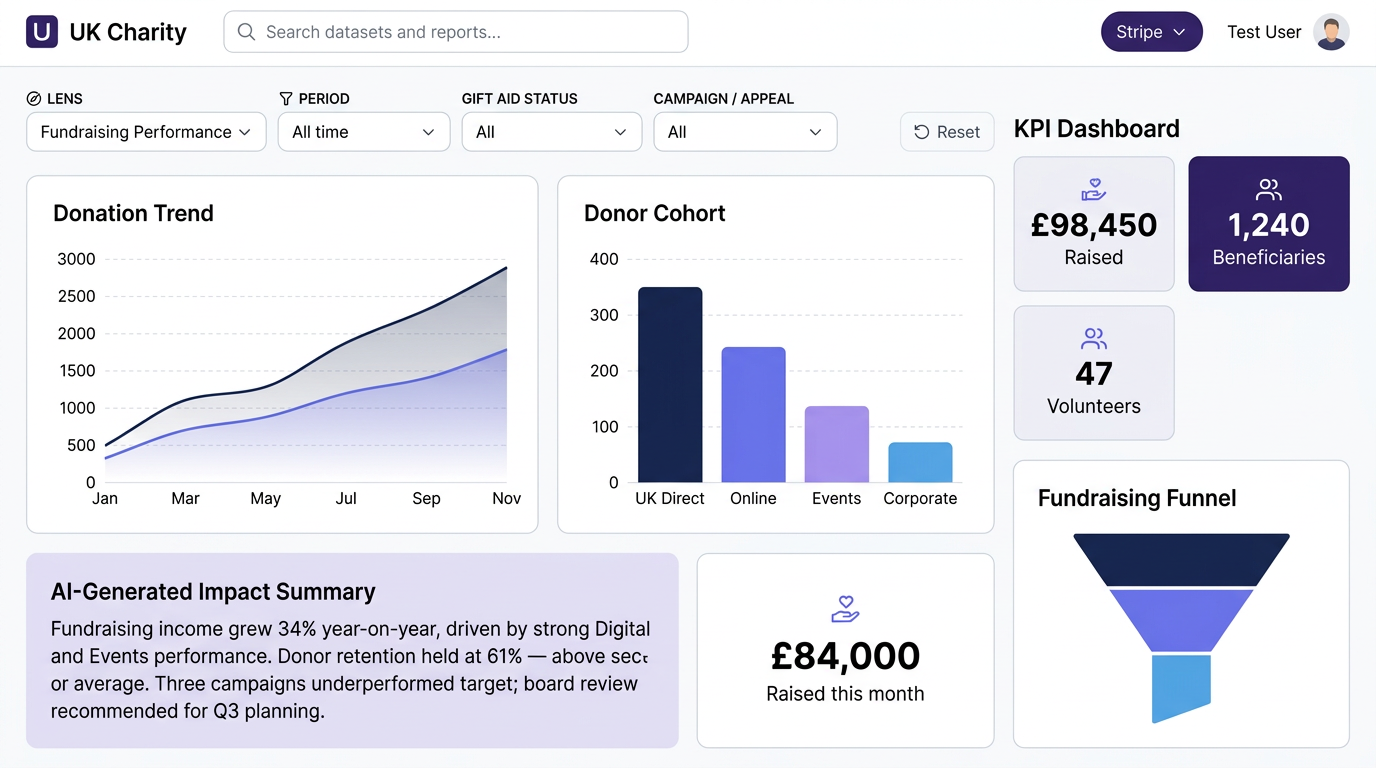Click the UK Charity title

pyautogui.click(x=128, y=32)
